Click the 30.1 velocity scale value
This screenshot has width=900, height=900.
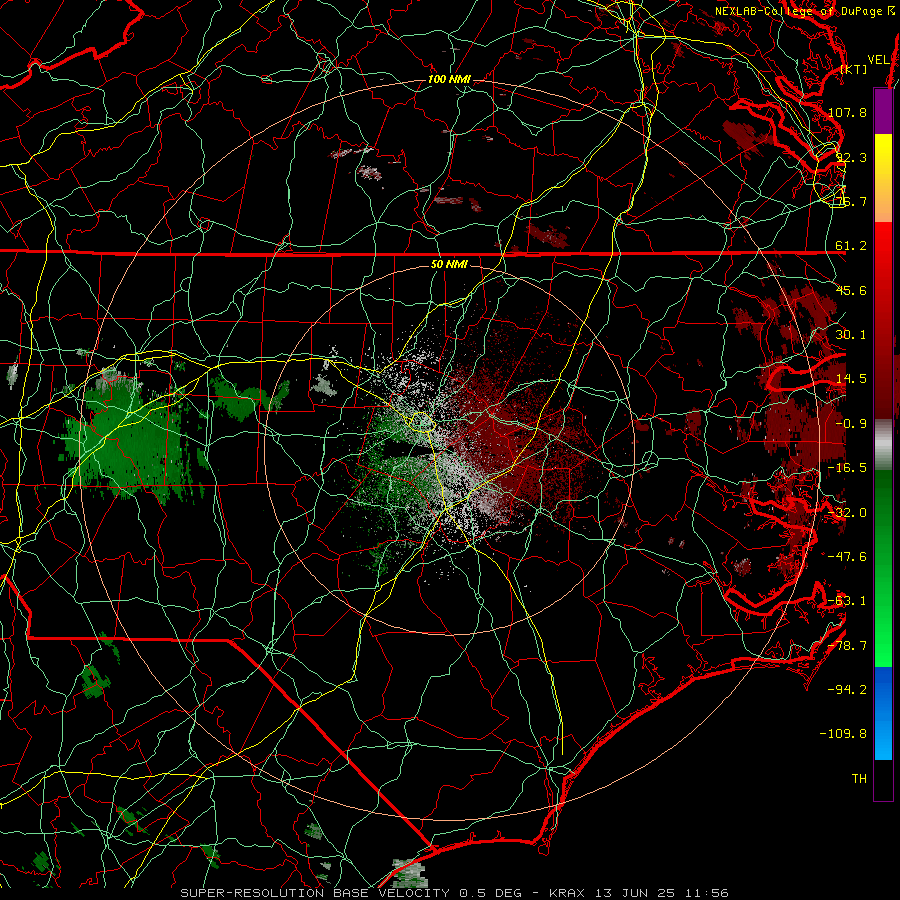[851, 335]
